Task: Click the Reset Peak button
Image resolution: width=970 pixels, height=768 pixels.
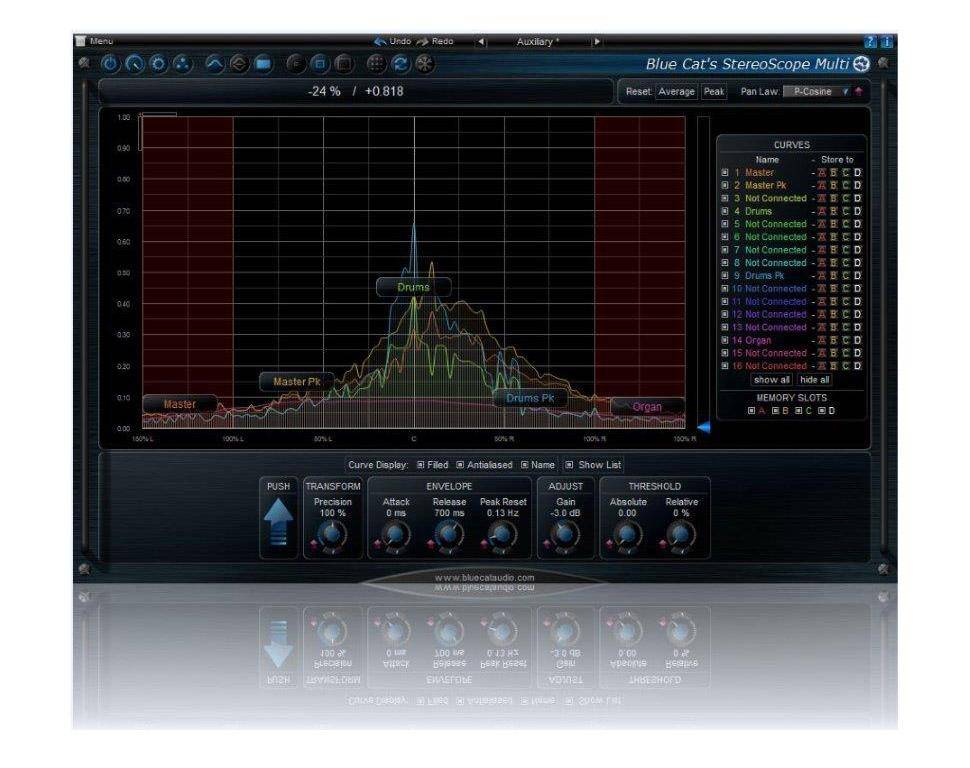Action: tap(713, 91)
